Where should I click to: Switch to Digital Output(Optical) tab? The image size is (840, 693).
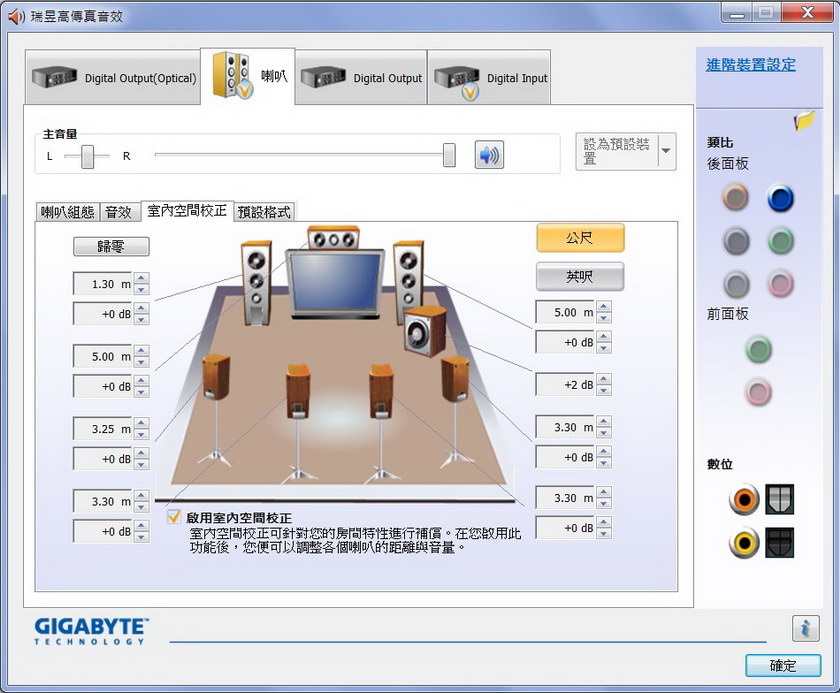tap(113, 78)
